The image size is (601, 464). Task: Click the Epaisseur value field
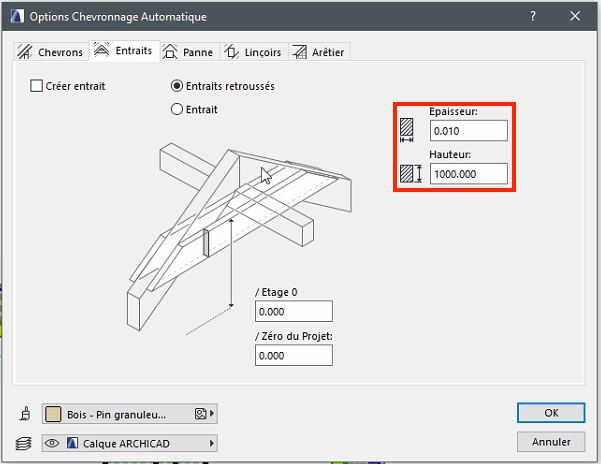tap(468, 131)
